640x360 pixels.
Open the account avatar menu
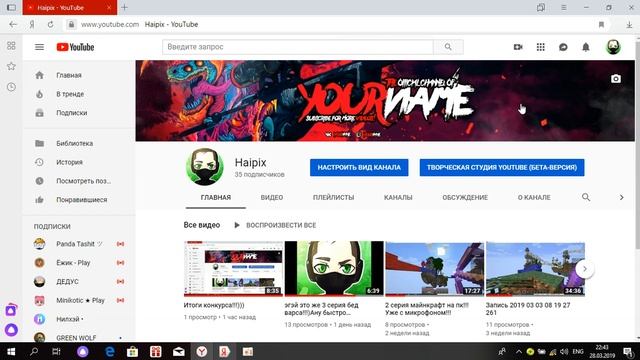[613, 47]
